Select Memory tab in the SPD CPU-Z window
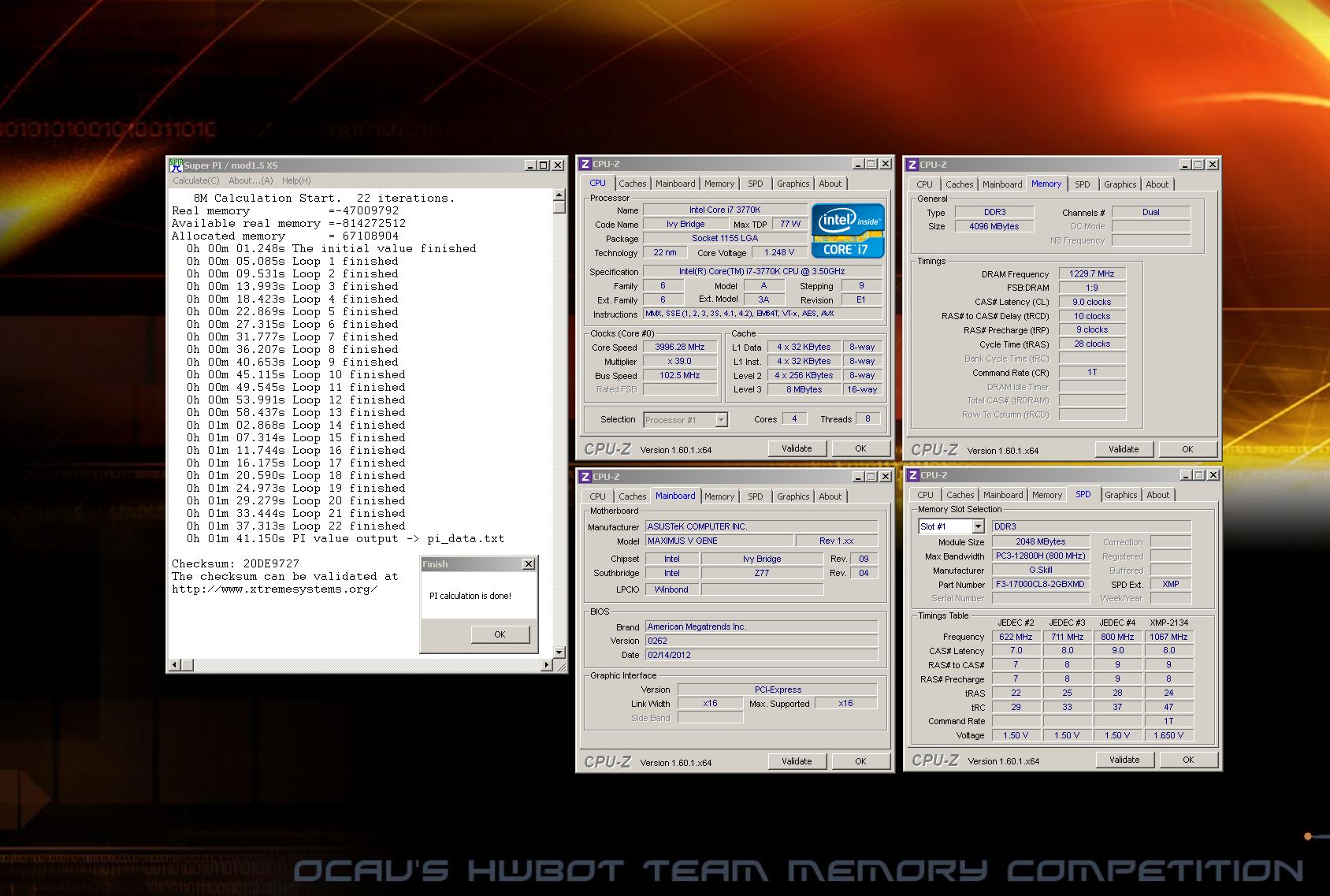Screen dimensions: 1330x896 pyautogui.click(x=1047, y=495)
